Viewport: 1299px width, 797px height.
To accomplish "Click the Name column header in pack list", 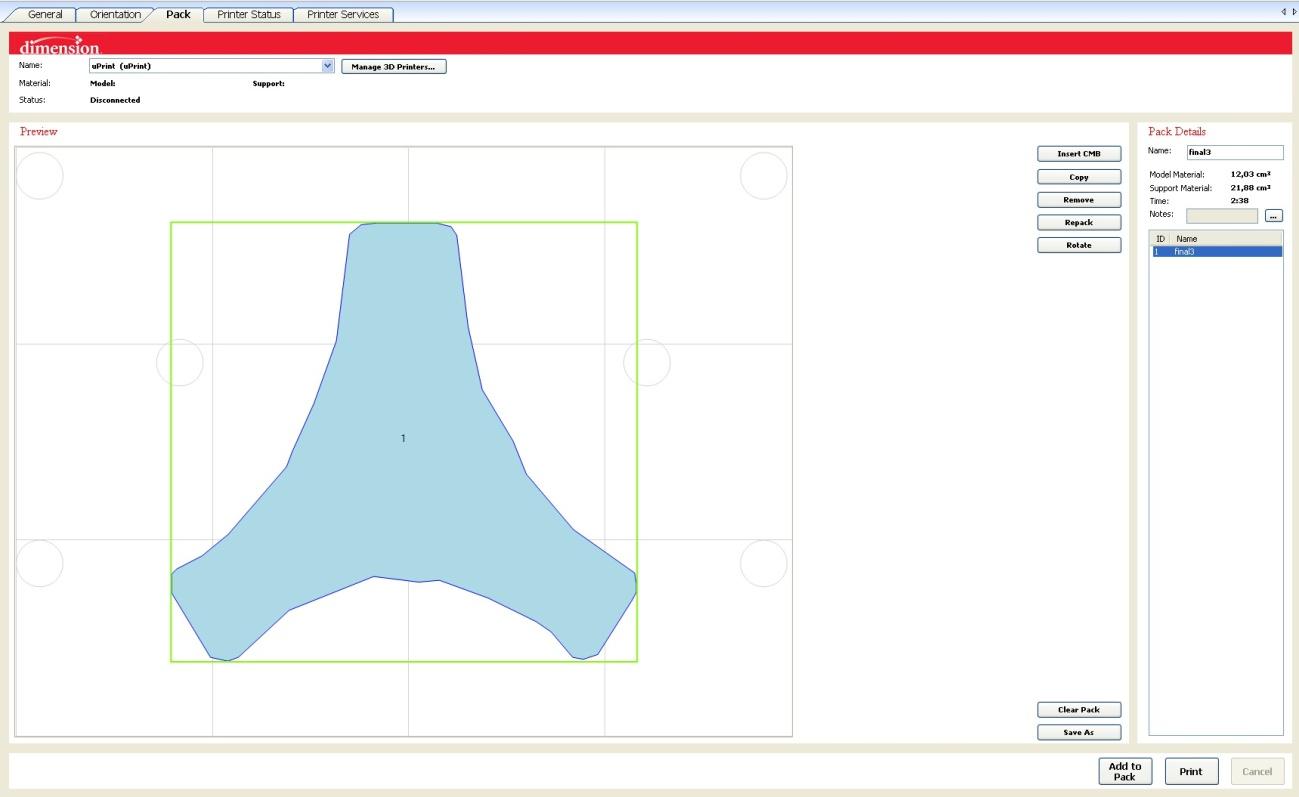I will pos(1226,239).
